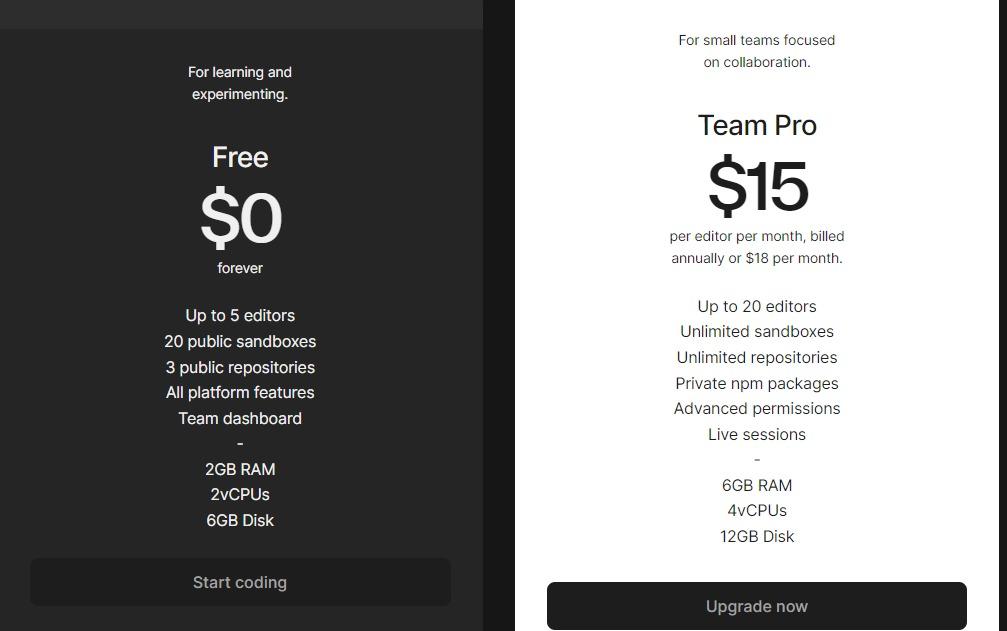Click the 'Up to 5 editors' feature
The image size is (1007, 631).
click(240, 315)
